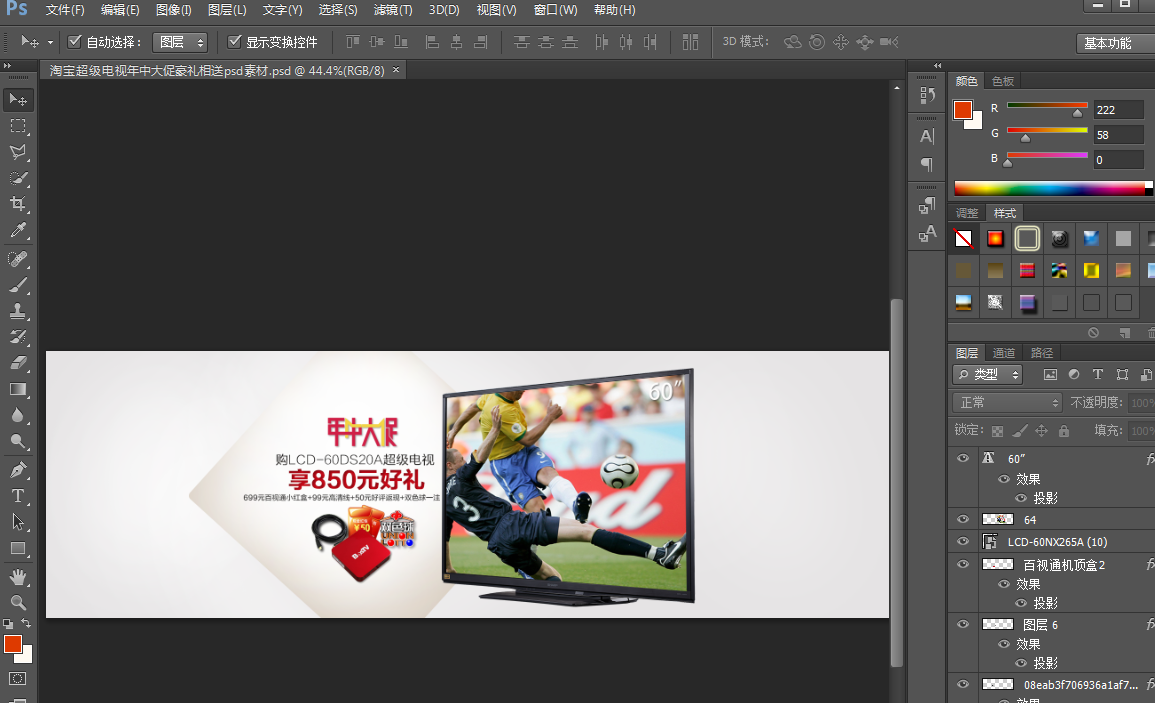Lock all for the selected layer

click(x=1064, y=431)
